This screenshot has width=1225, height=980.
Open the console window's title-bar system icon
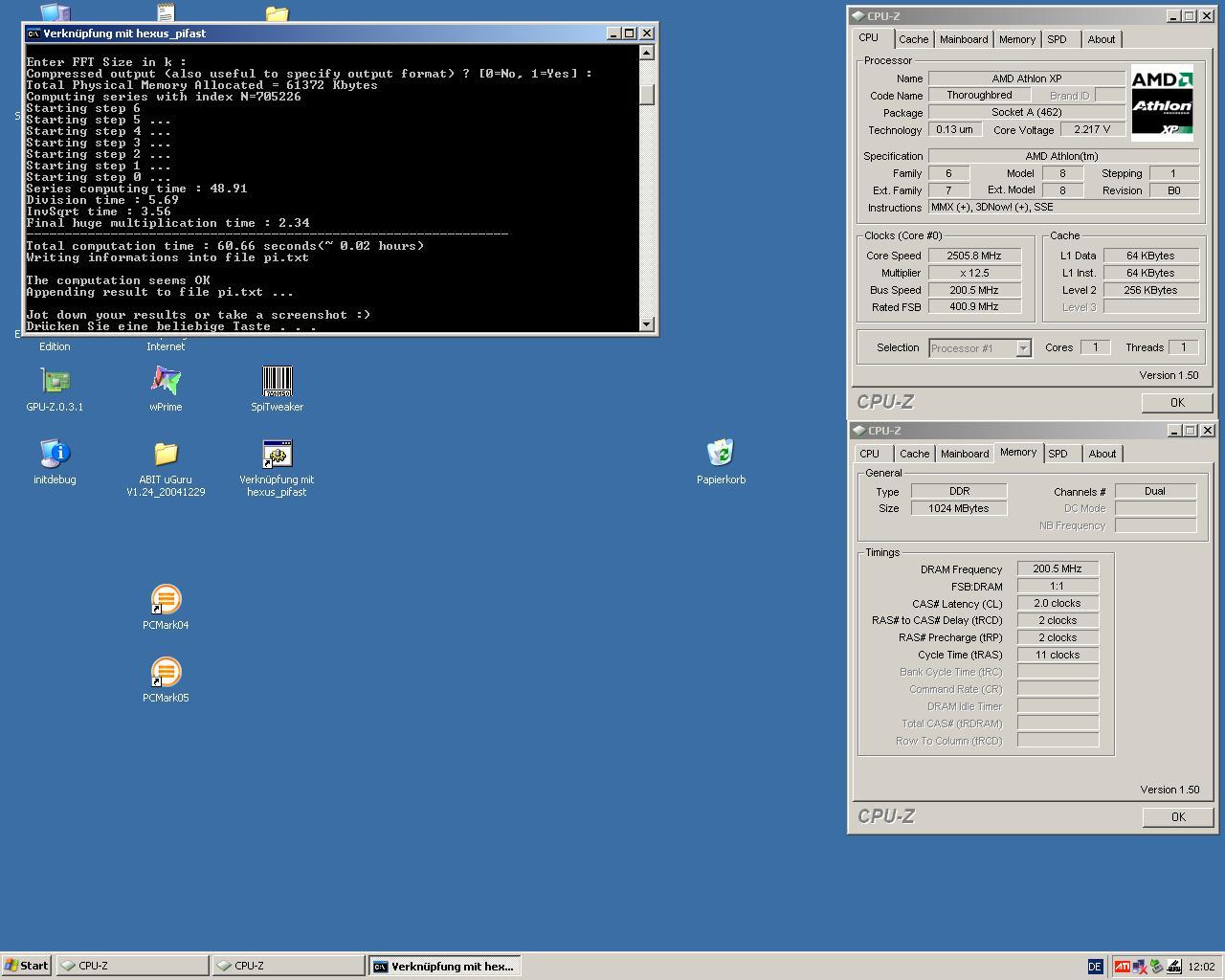click(x=33, y=33)
